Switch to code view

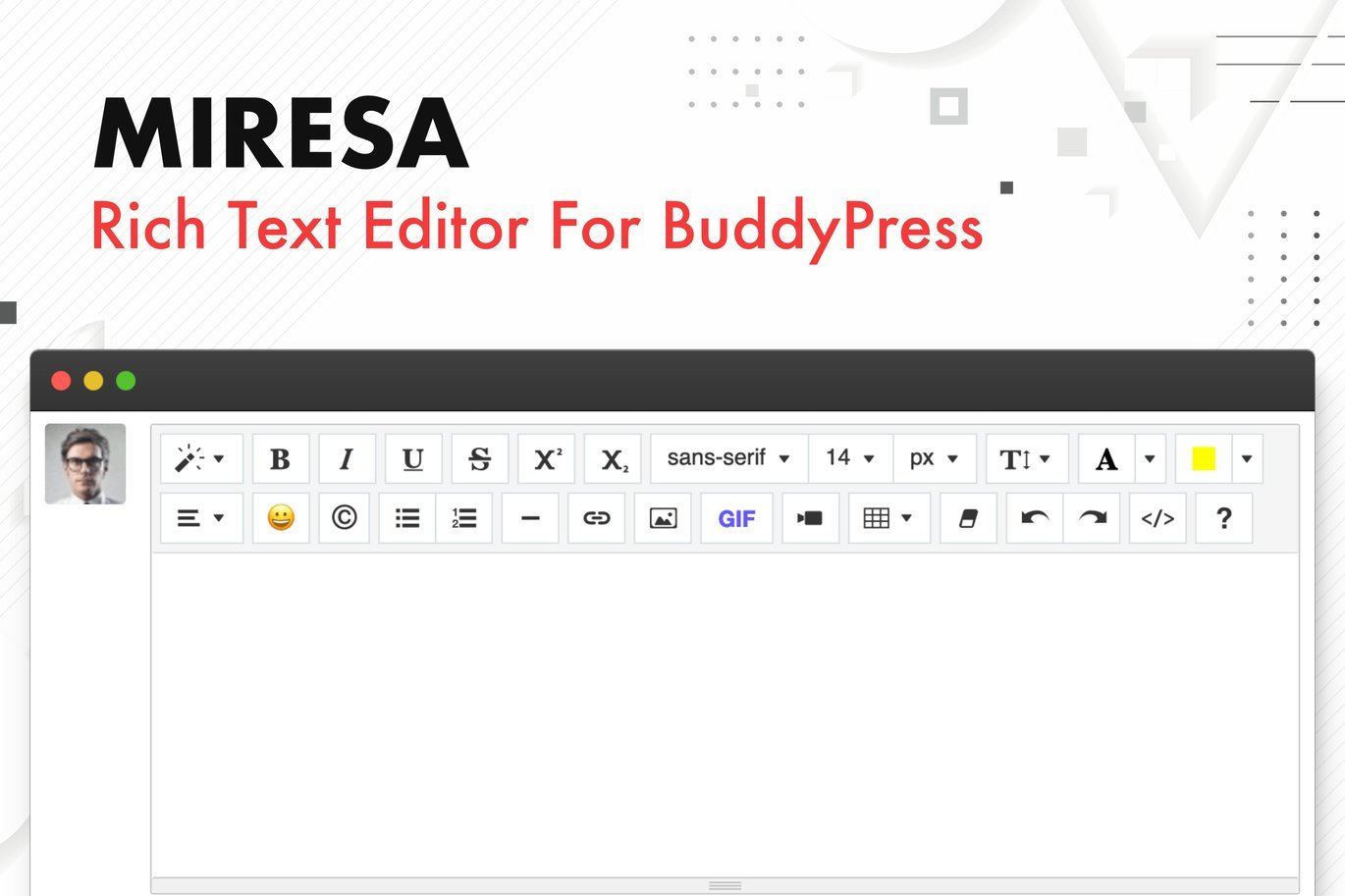pos(1157,518)
